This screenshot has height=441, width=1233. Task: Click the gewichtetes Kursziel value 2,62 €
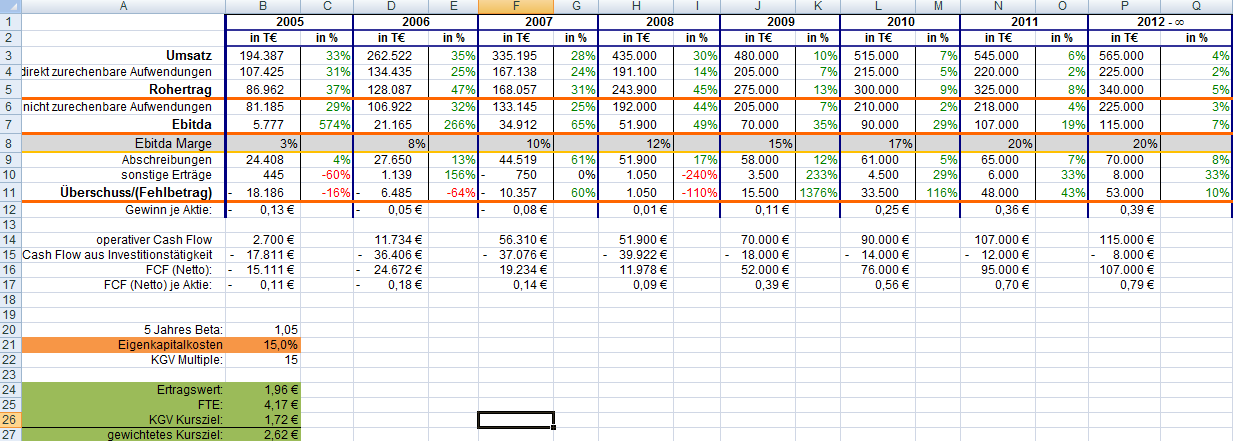[x=263, y=434]
